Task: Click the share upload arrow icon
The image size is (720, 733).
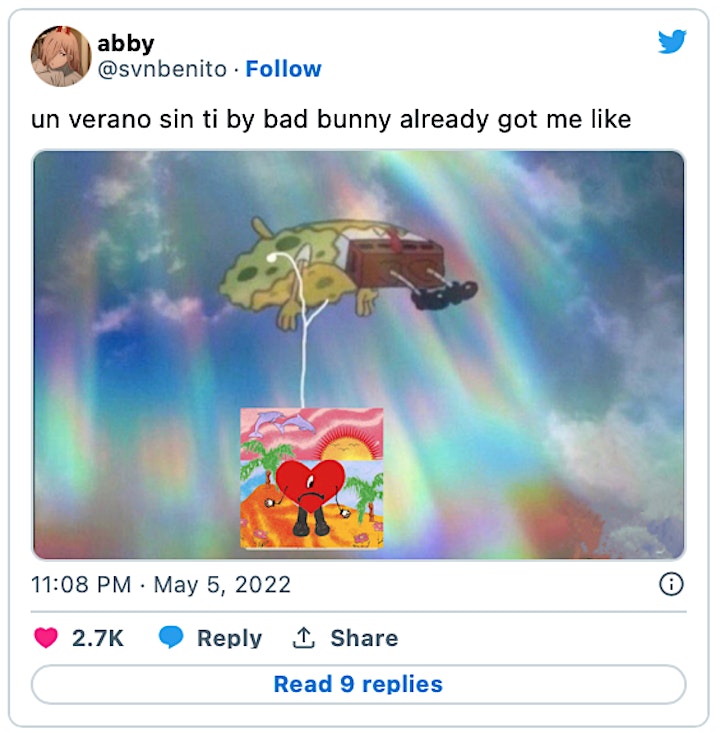Action: point(303,638)
